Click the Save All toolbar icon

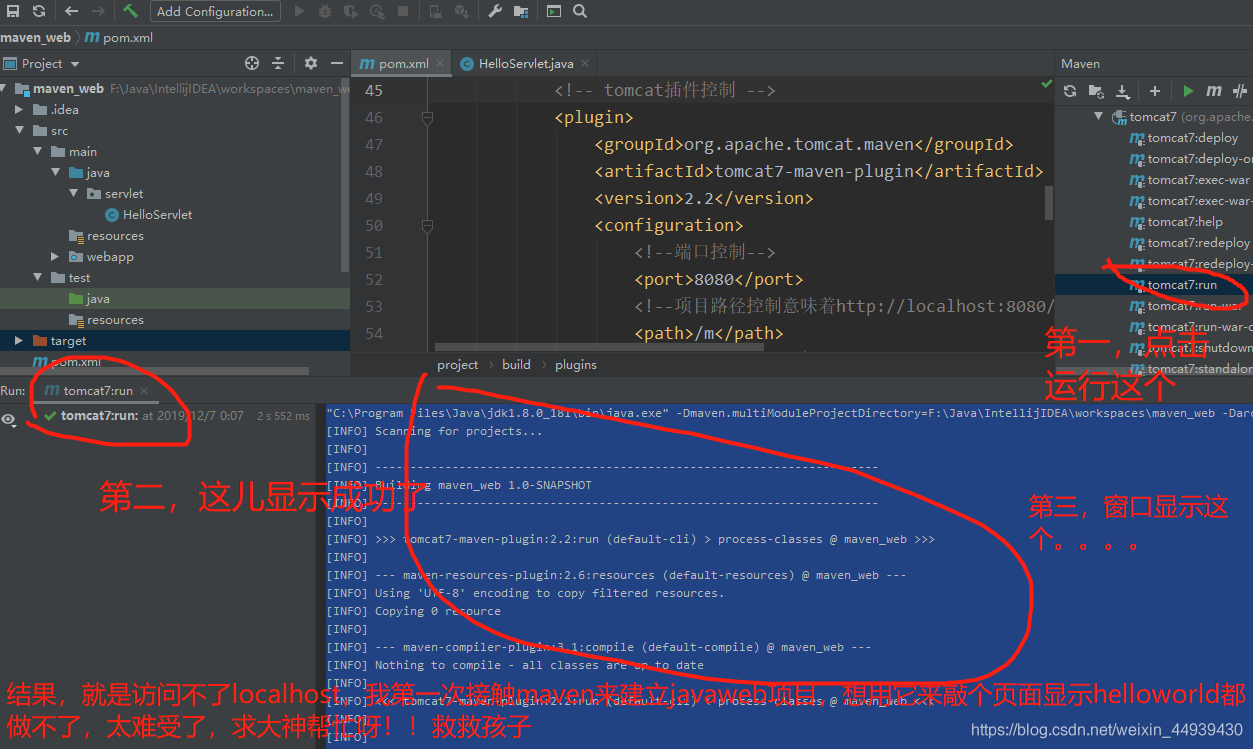pos(13,11)
